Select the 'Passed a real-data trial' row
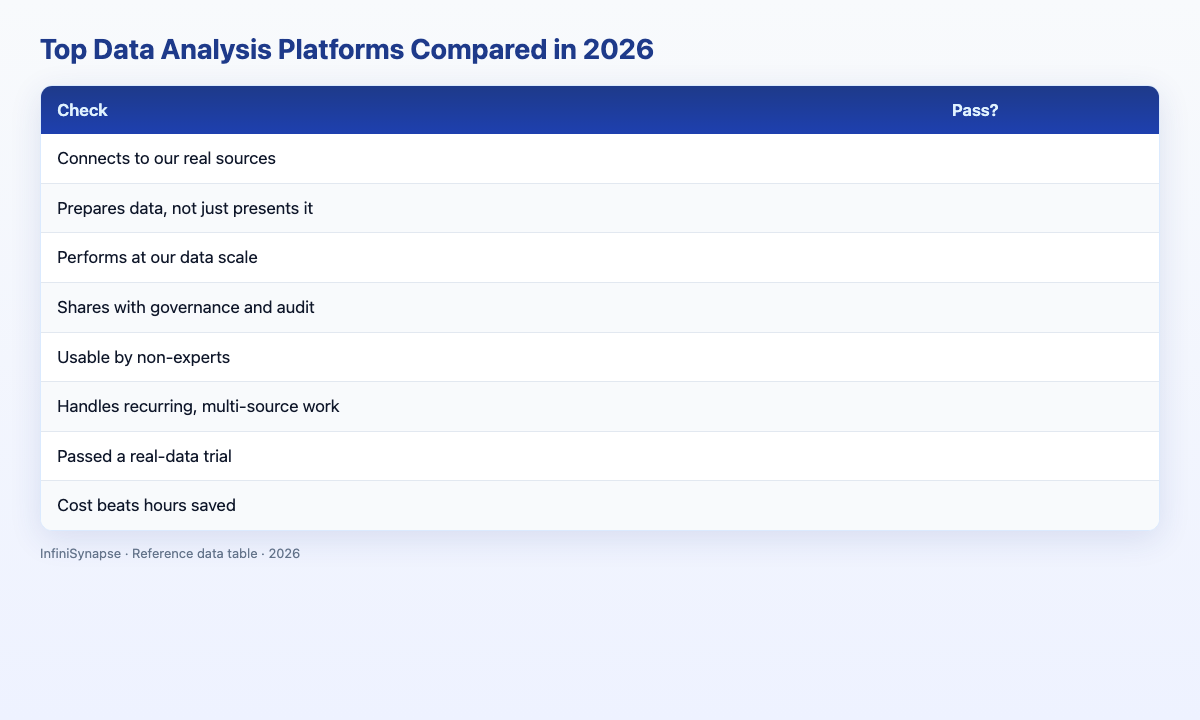Image resolution: width=1200 pixels, height=720 pixels. [600, 456]
